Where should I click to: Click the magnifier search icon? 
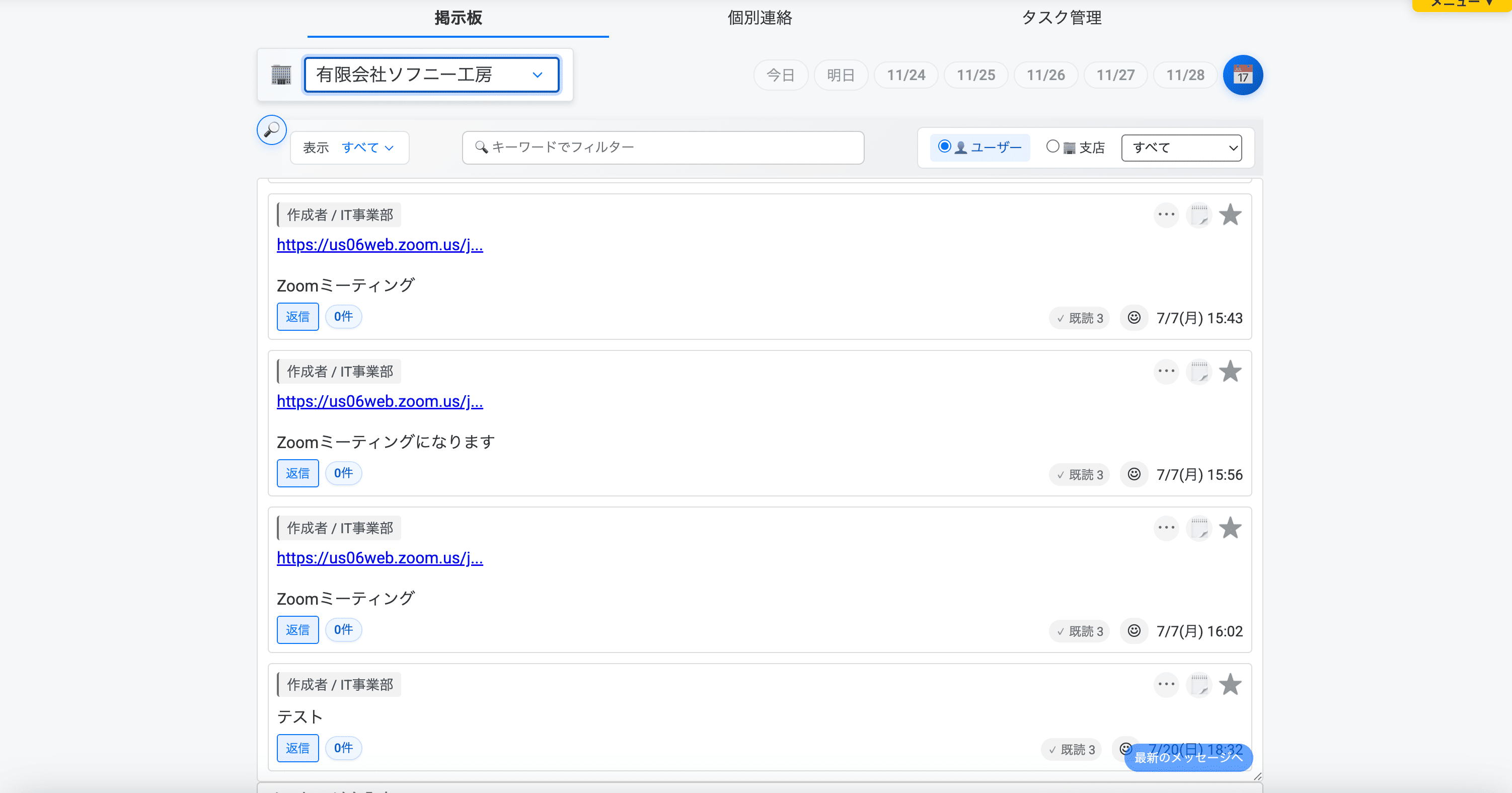click(x=271, y=130)
